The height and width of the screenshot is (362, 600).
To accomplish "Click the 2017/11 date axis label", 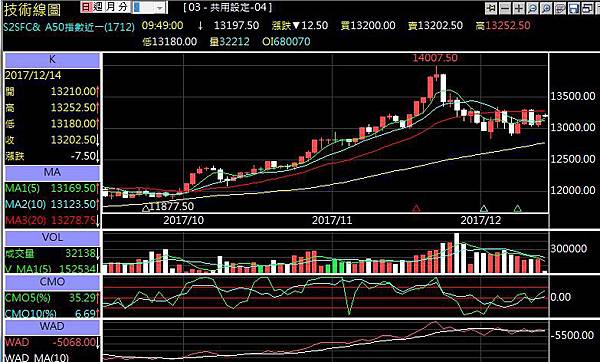I will [x=332, y=220].
